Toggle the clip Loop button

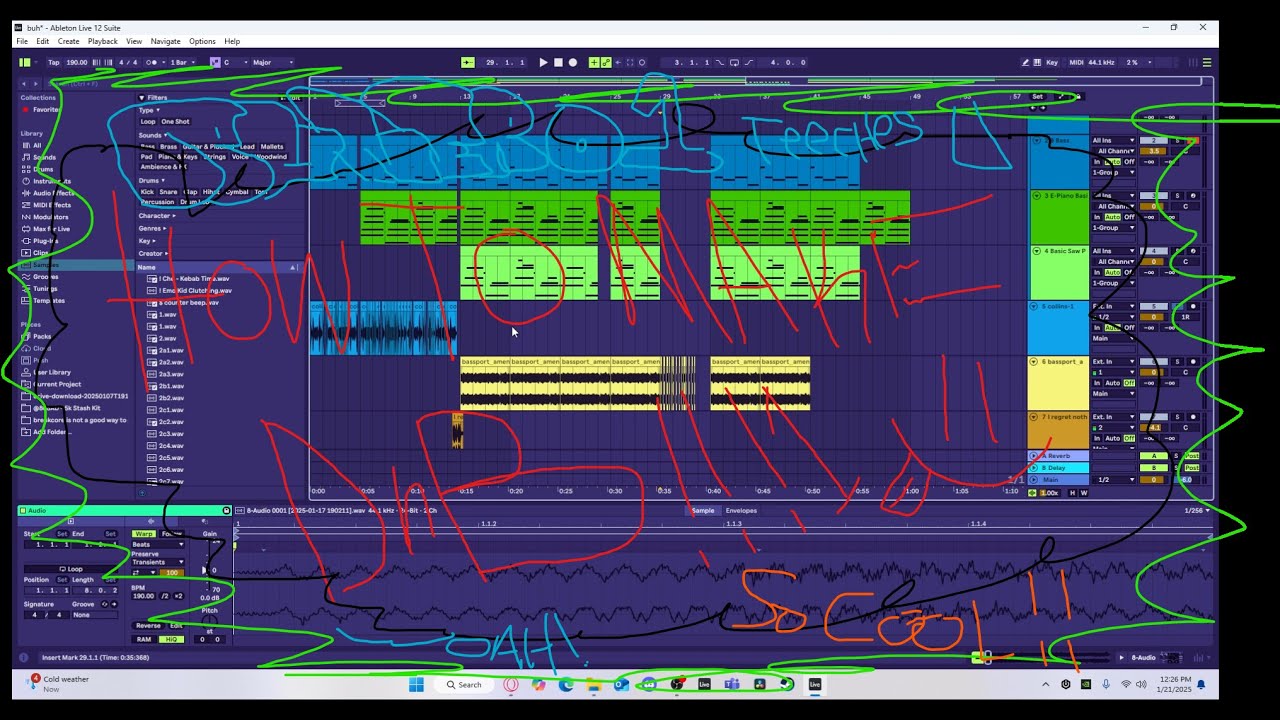click(70, 569)
